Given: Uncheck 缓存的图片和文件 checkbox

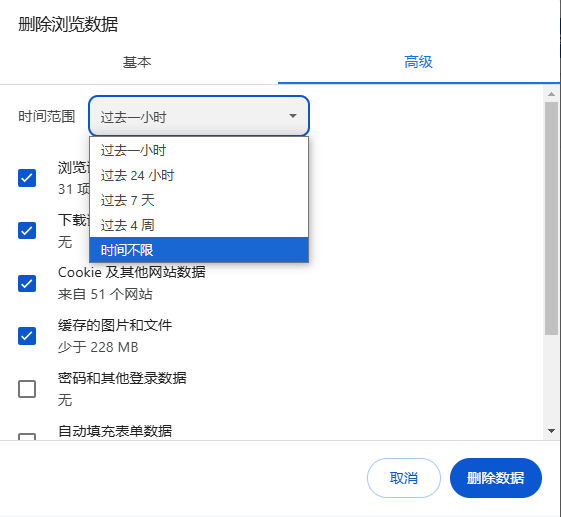Looking at the screenshot, I should (x=27, y=336).
